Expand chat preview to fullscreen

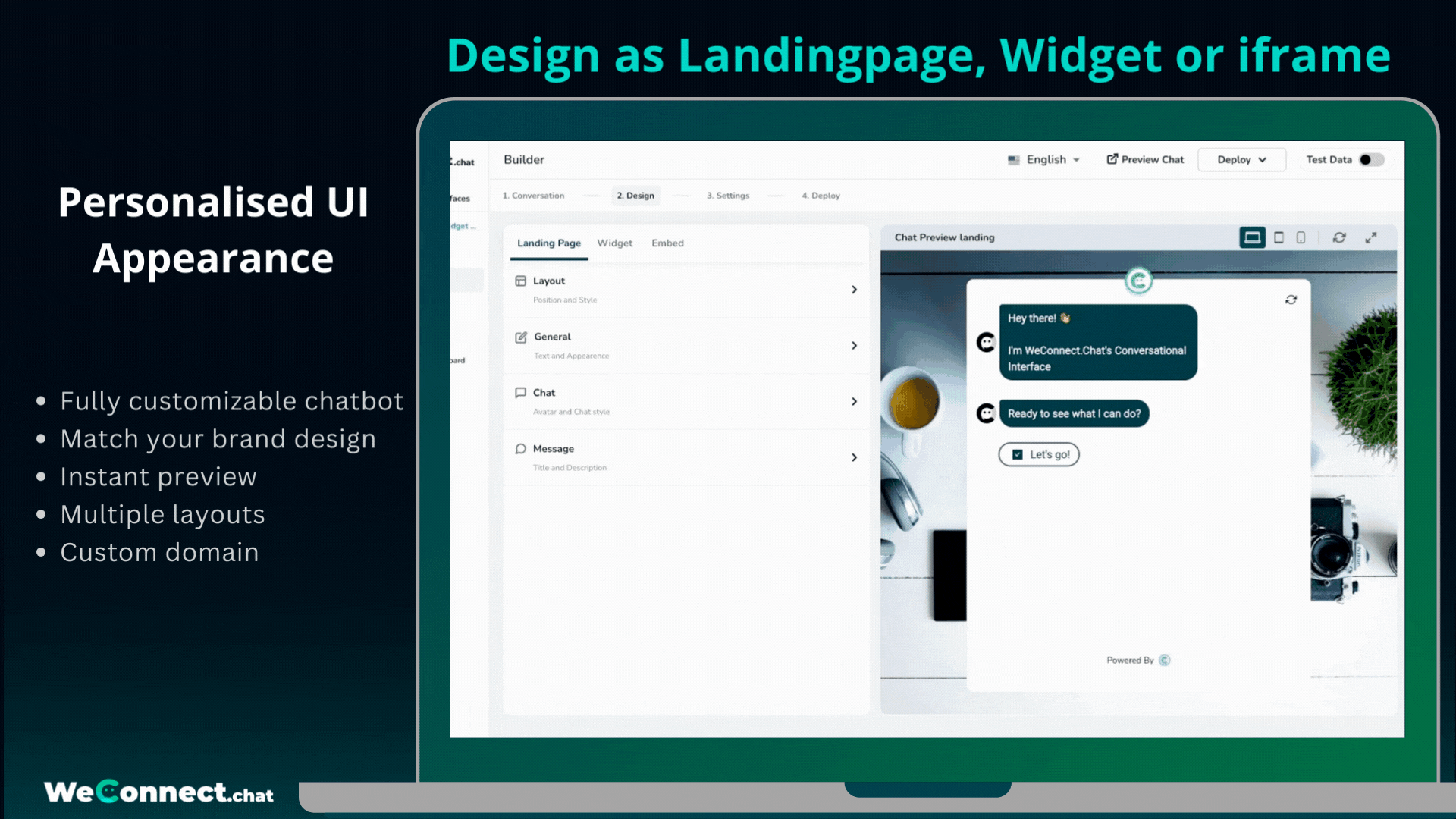coord(1371,238)
